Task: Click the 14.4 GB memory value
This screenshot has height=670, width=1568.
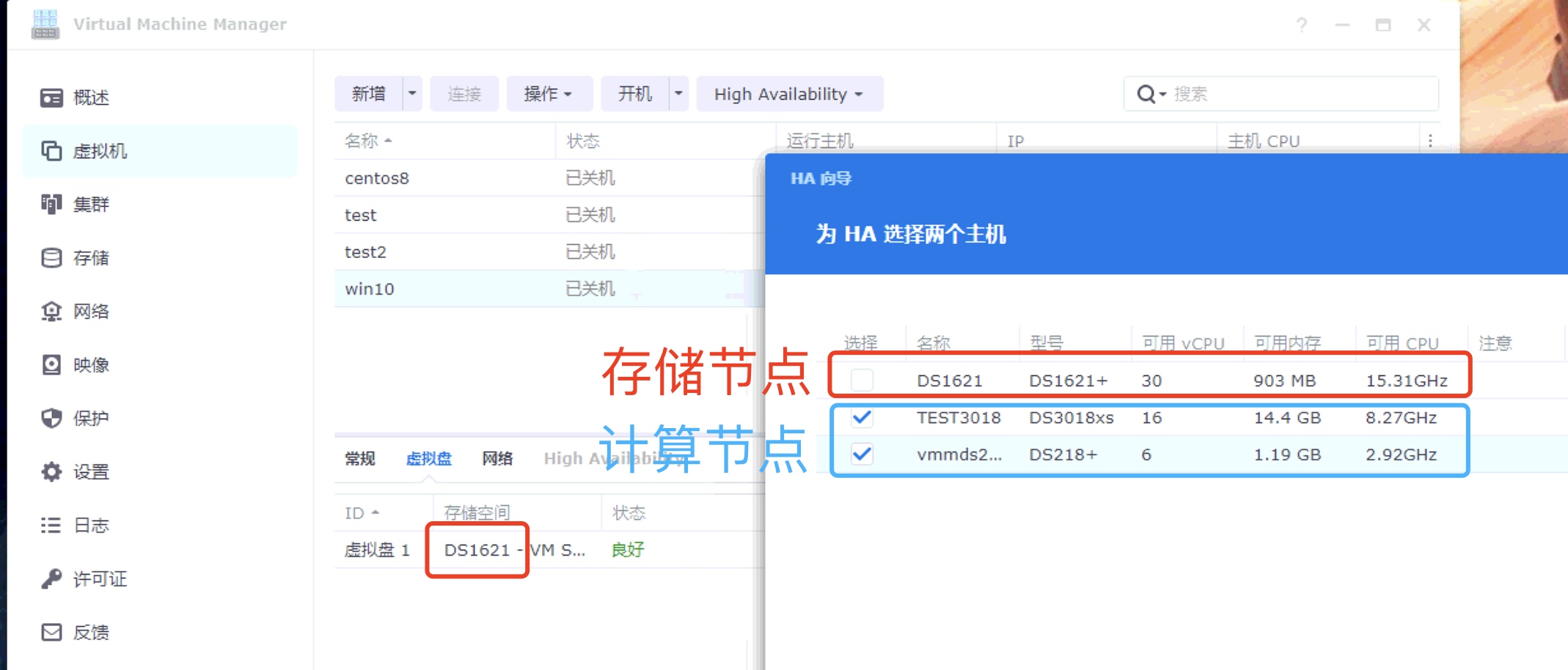Action: coord(1287,418)
